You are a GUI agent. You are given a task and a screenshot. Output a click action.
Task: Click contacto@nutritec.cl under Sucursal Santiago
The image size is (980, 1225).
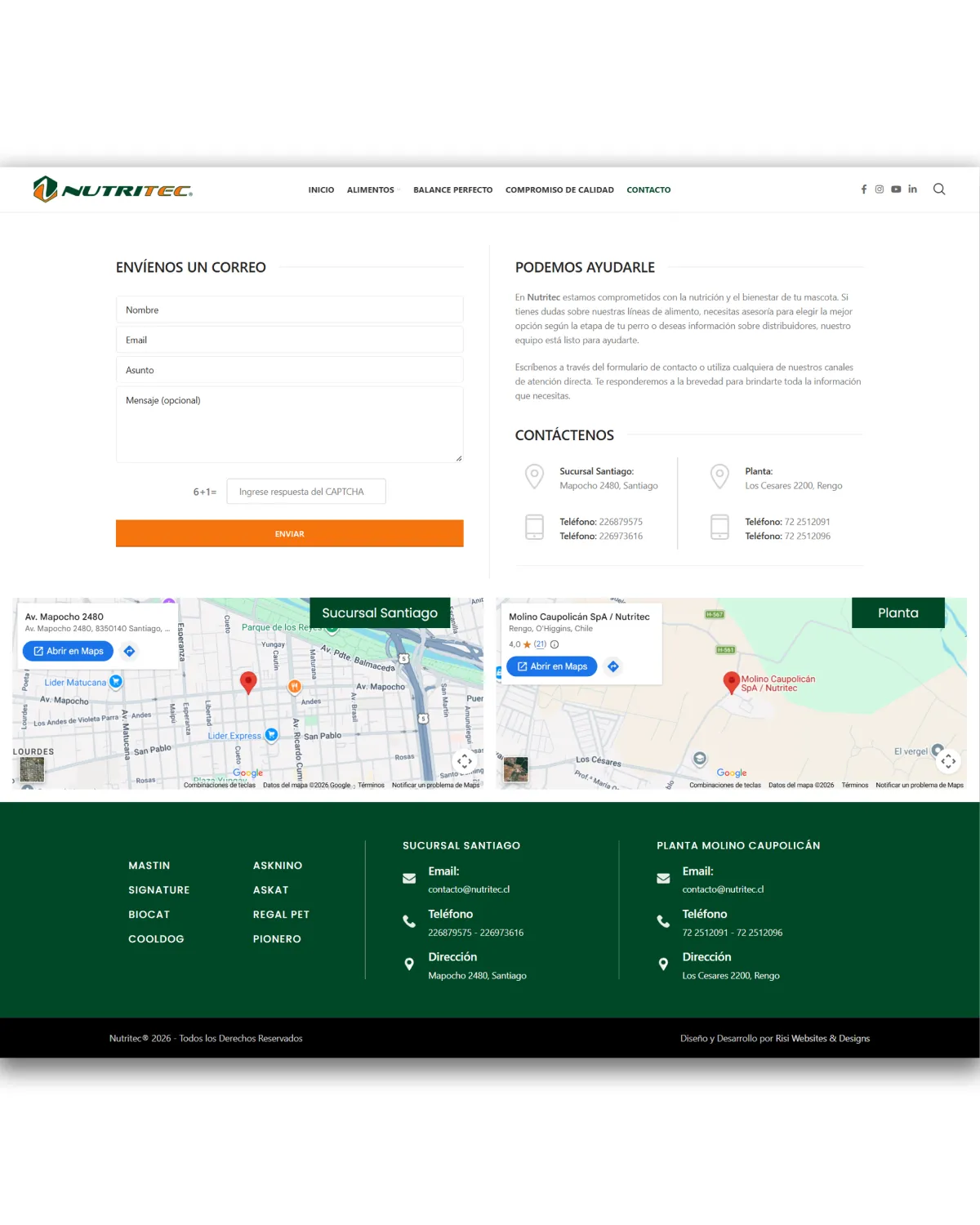point(469,889)
